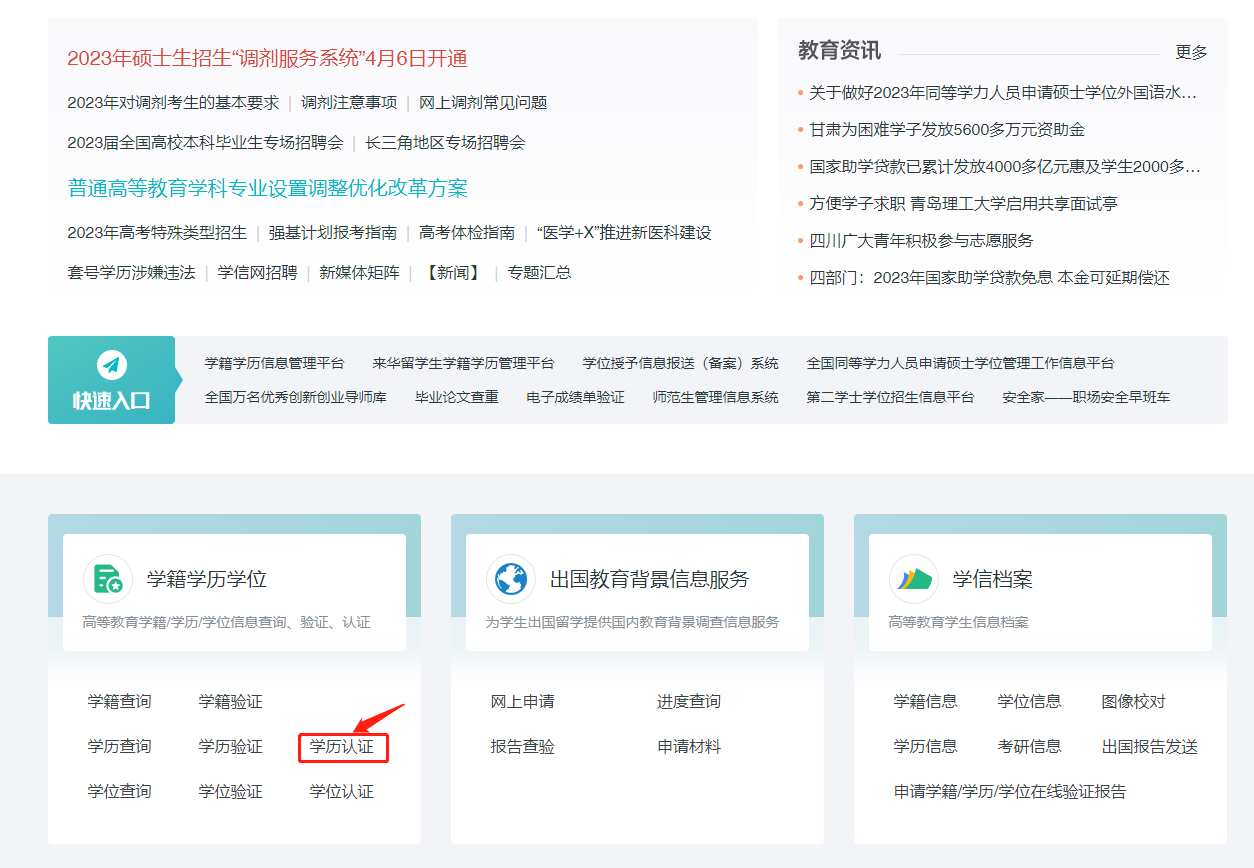Open 网上申请 for overseas education service
Image resolution: width=1254 pixels, height=868 pixels.
[522, 702]
